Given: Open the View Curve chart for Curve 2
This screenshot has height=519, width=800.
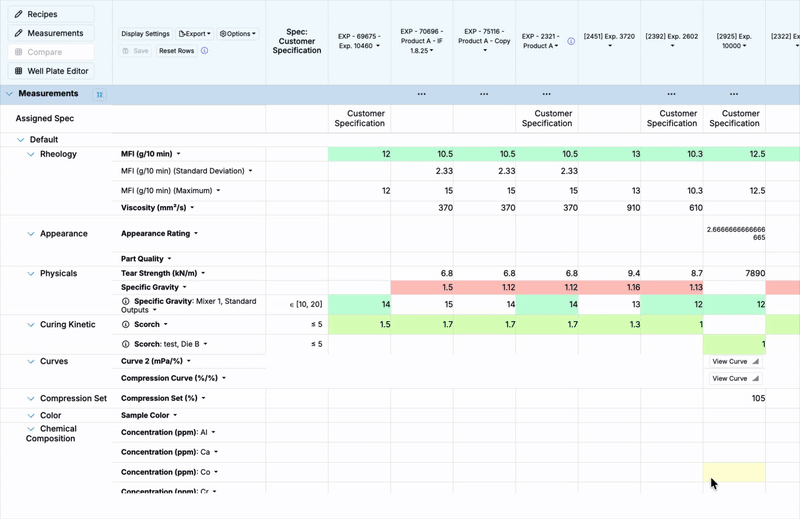Looking at the screenshot, I should (x=735, y=362).
